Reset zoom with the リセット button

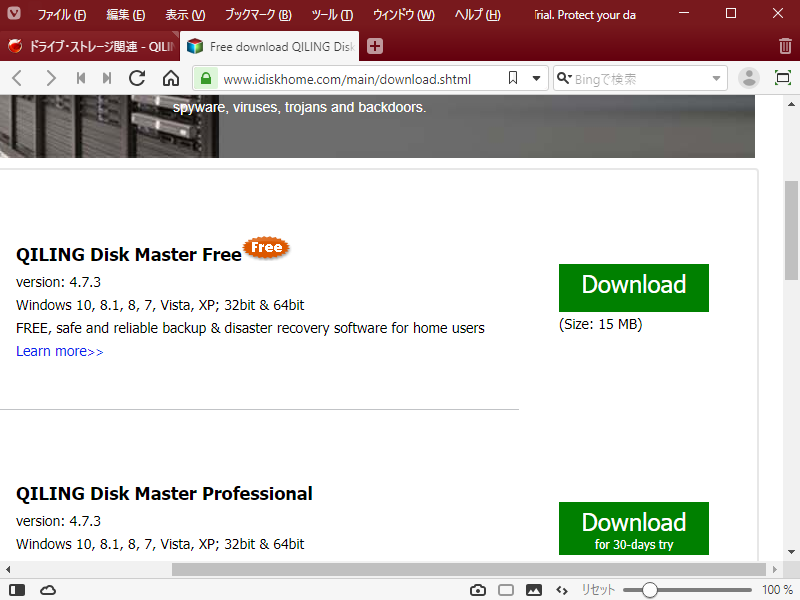click(598, 590)
